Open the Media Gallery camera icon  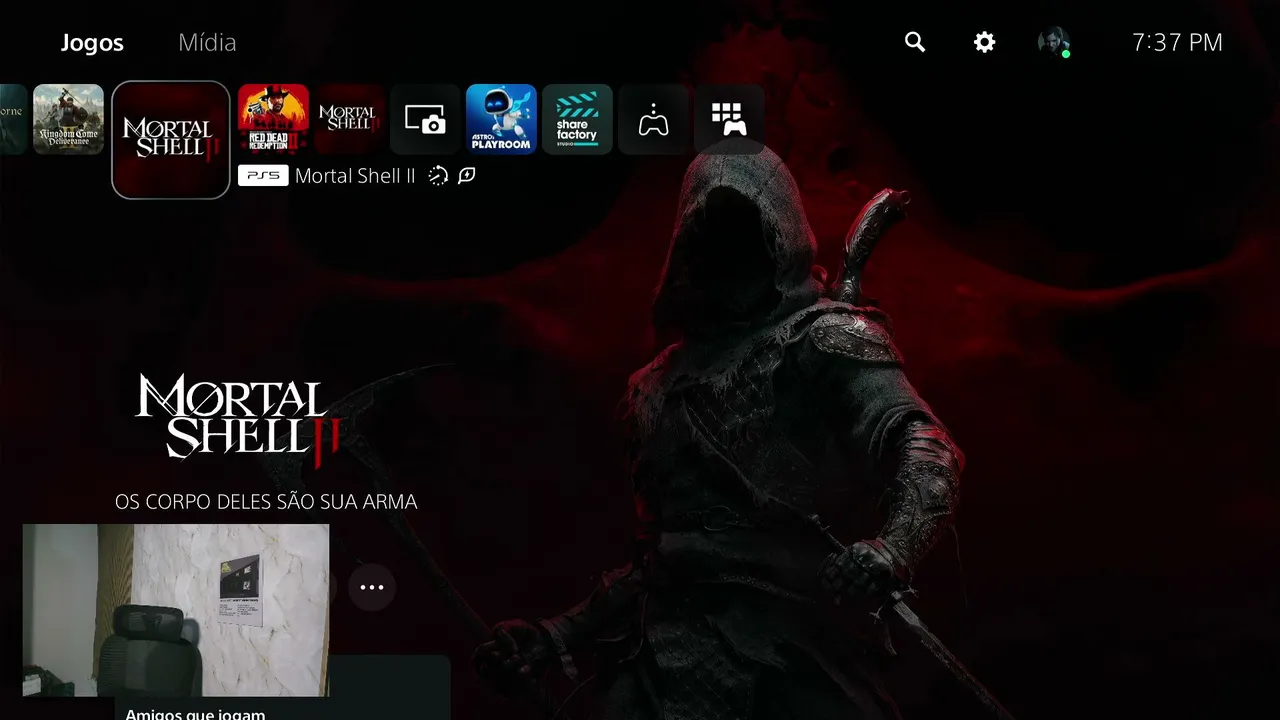click(425, 119)
